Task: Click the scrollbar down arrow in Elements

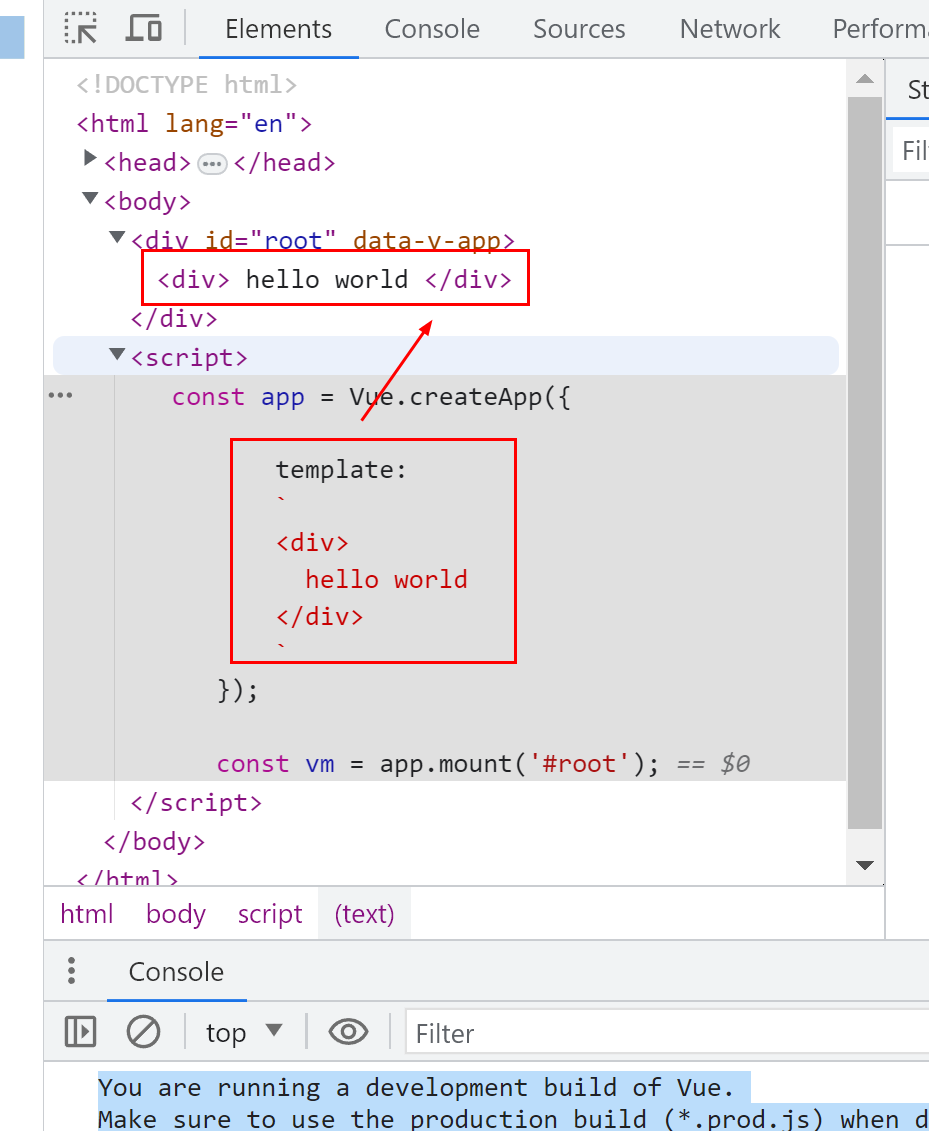Action: (865, 865)
